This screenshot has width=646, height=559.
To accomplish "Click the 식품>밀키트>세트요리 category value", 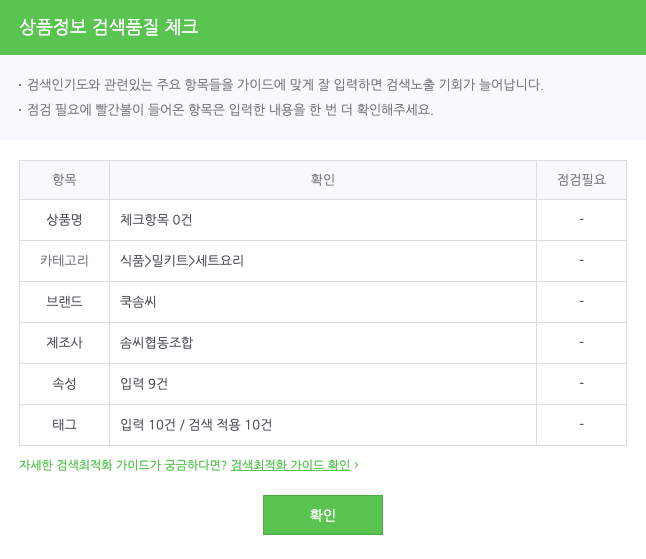I will tap(182, 260).
